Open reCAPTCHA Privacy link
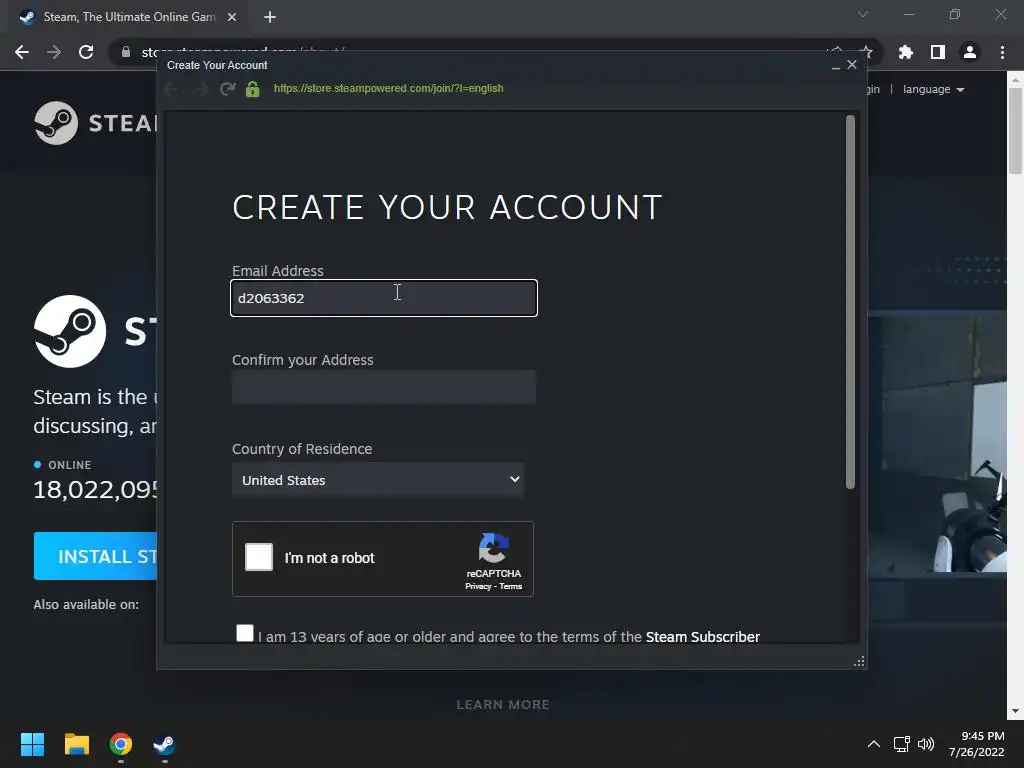This screenshot has height=768, width=1024. pyautogui.click(x=478, y=586)
